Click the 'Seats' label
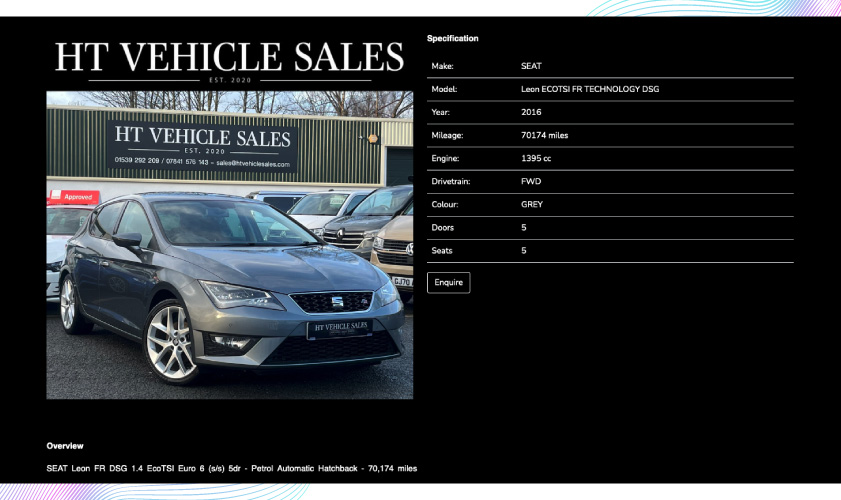 [442, 251]
